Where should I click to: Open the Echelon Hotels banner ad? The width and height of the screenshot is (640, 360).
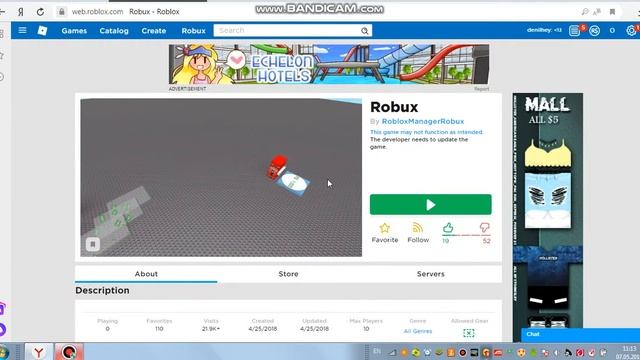pos(329,64)
